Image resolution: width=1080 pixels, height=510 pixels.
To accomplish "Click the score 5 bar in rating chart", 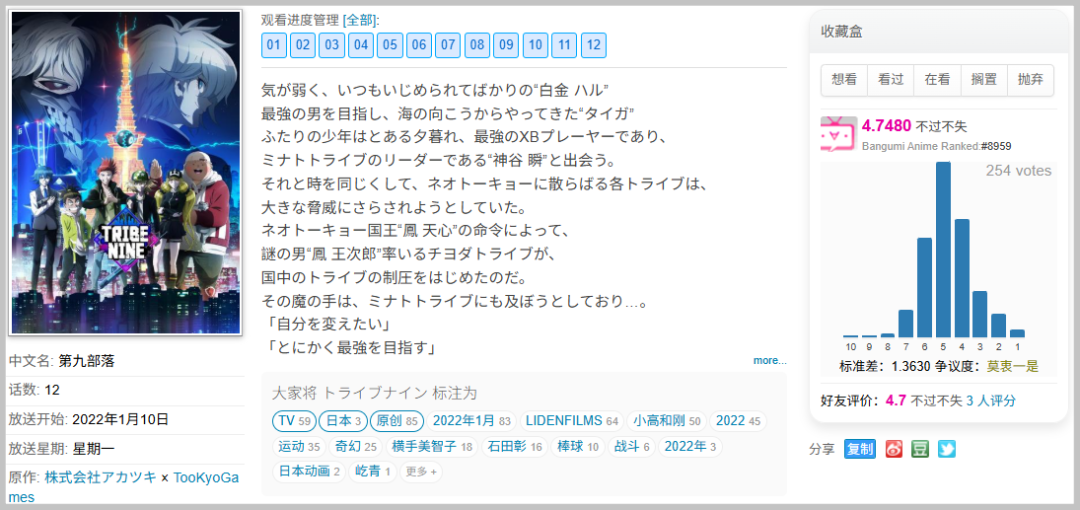I will coord(944,249).
